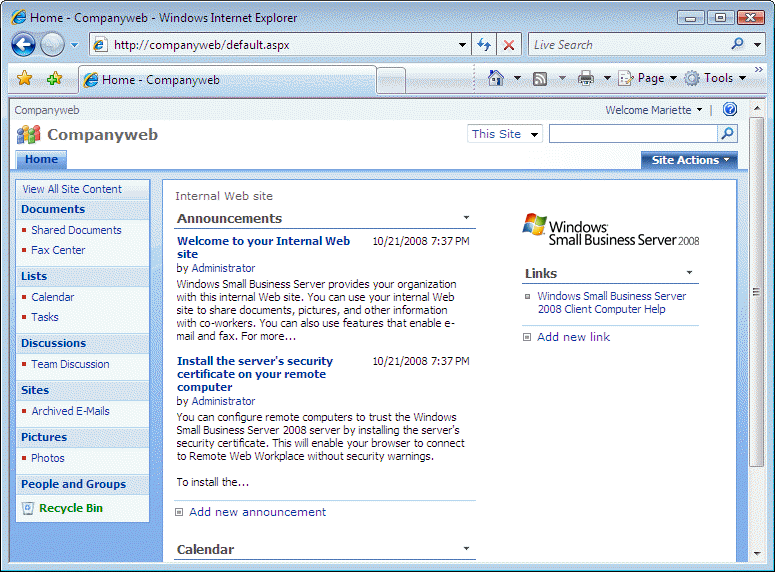Expand the address bar history dropdown

[x=462, y=45]
